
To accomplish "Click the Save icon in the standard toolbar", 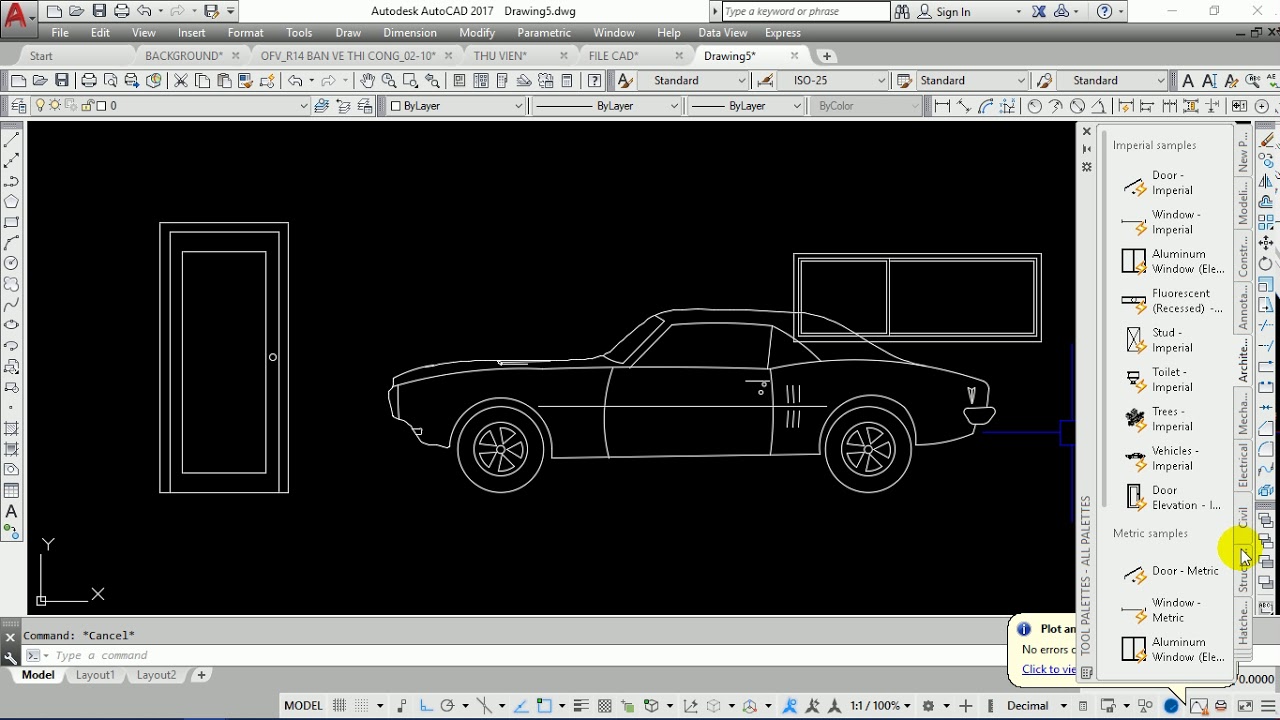I will point(62,81).
